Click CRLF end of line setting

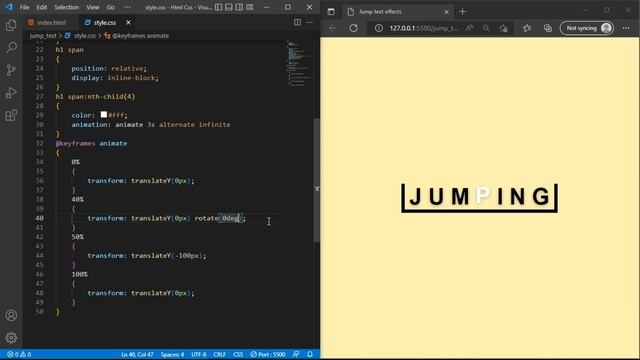click(x=220, y=354)
